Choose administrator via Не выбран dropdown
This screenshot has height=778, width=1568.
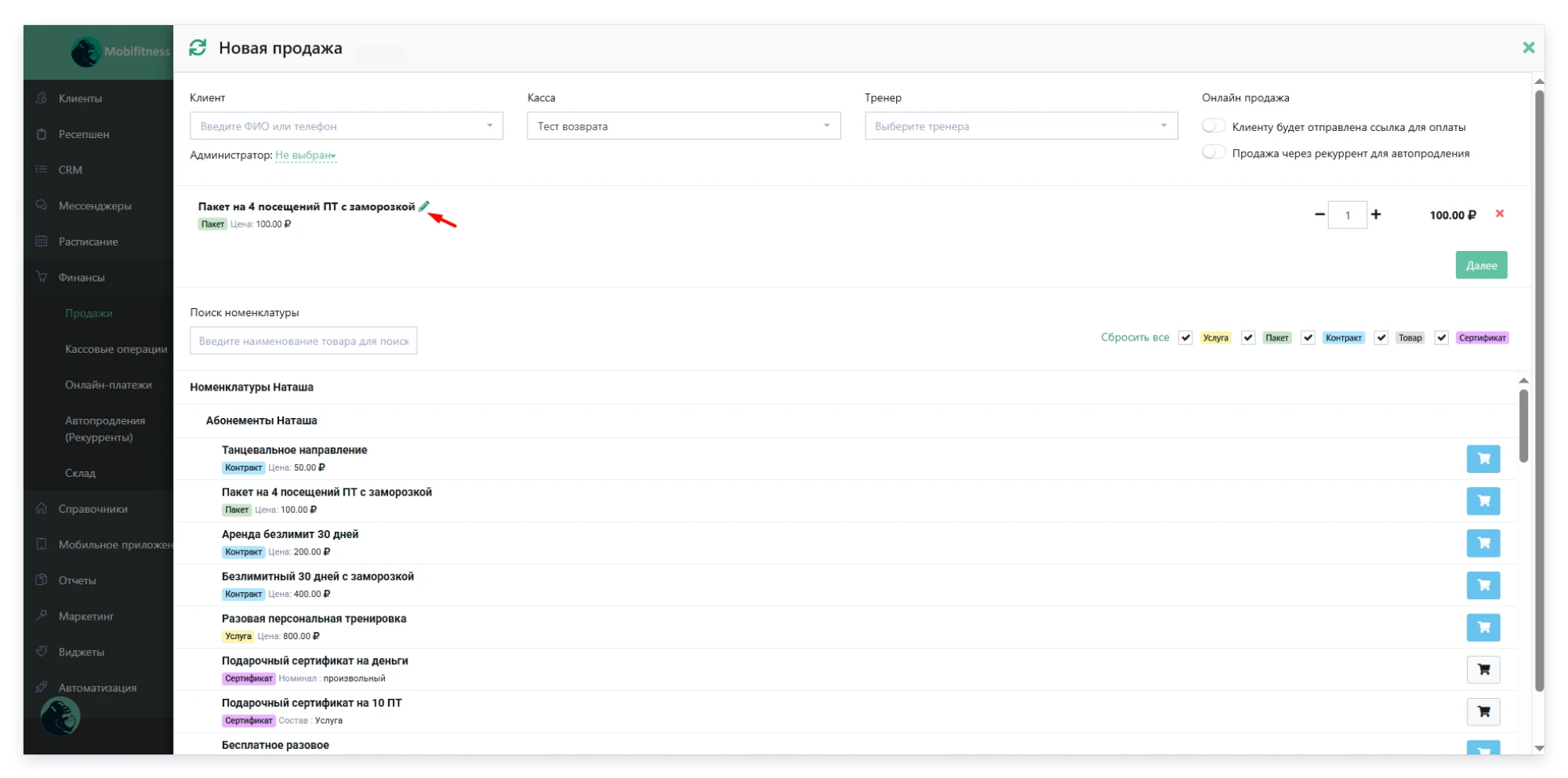pos(306,155)
